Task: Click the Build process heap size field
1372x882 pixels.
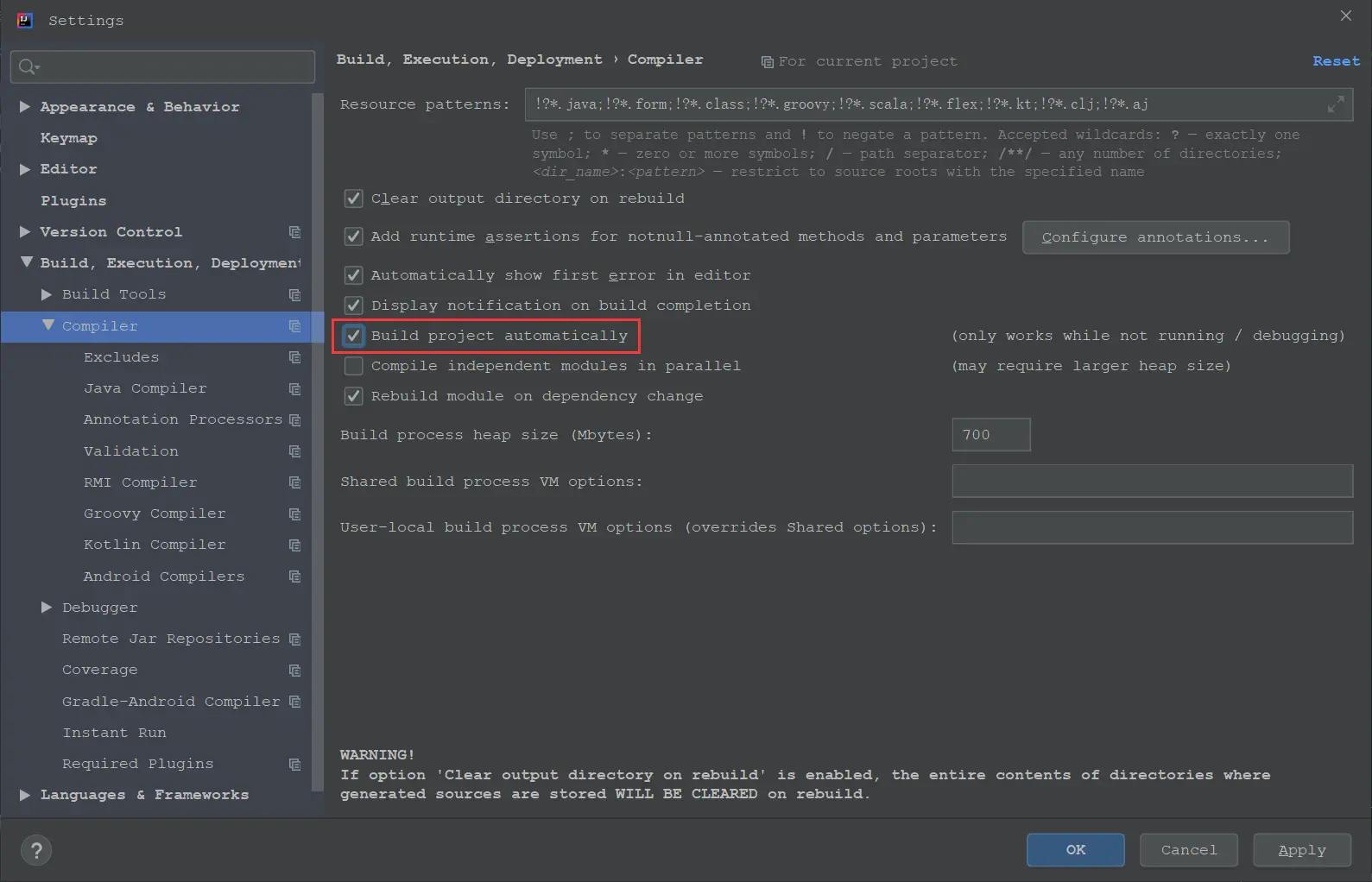Action: click(x=991, y=435)
